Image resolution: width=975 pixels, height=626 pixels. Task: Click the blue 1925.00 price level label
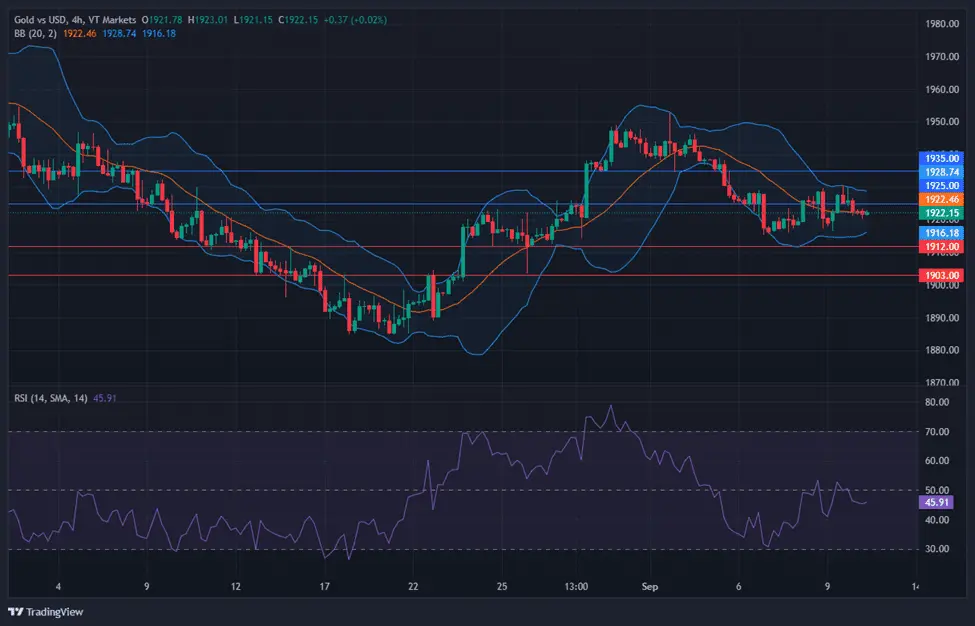pyautogui.click(x=940, y=186)
